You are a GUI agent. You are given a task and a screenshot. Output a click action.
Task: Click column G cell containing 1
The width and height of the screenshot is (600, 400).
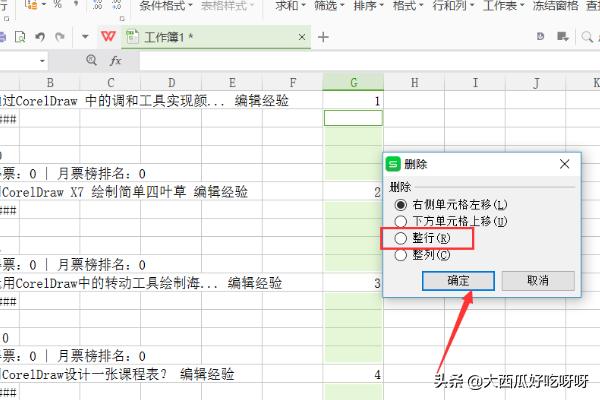353,100
